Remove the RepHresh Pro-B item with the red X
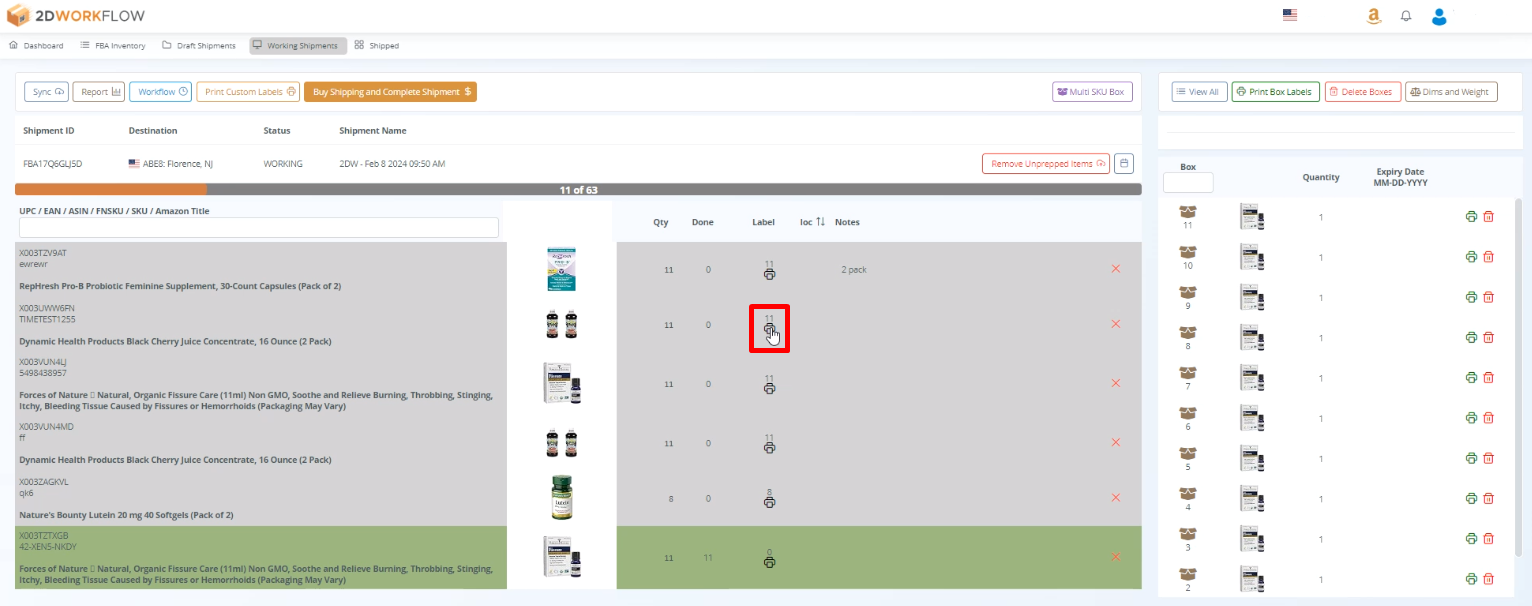Viewport: 1532px width, 606px height. coord(1115,268)
